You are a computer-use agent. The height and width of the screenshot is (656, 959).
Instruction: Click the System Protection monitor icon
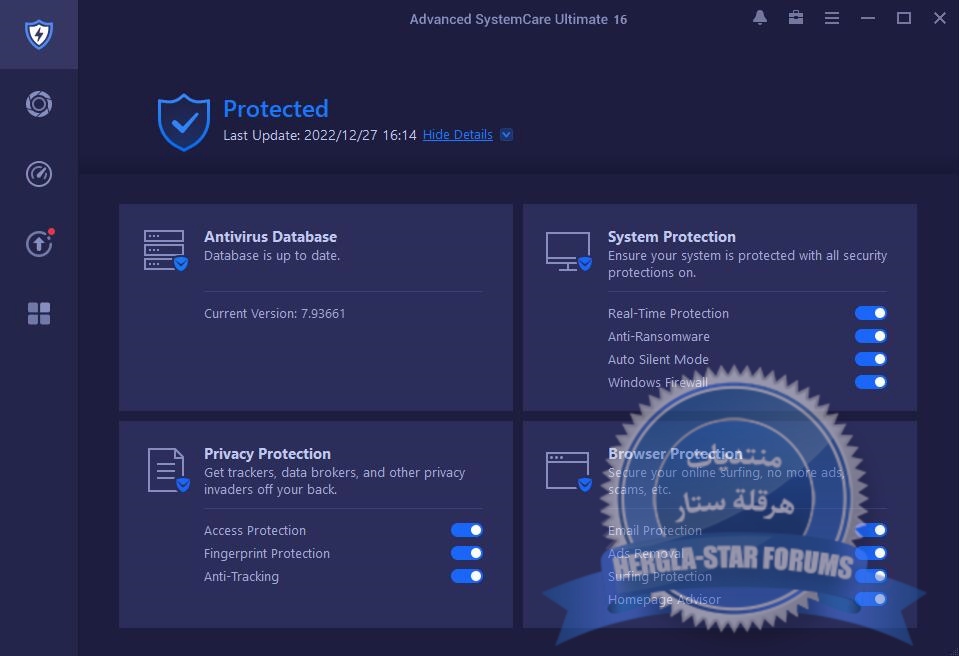tap(567, 250)
